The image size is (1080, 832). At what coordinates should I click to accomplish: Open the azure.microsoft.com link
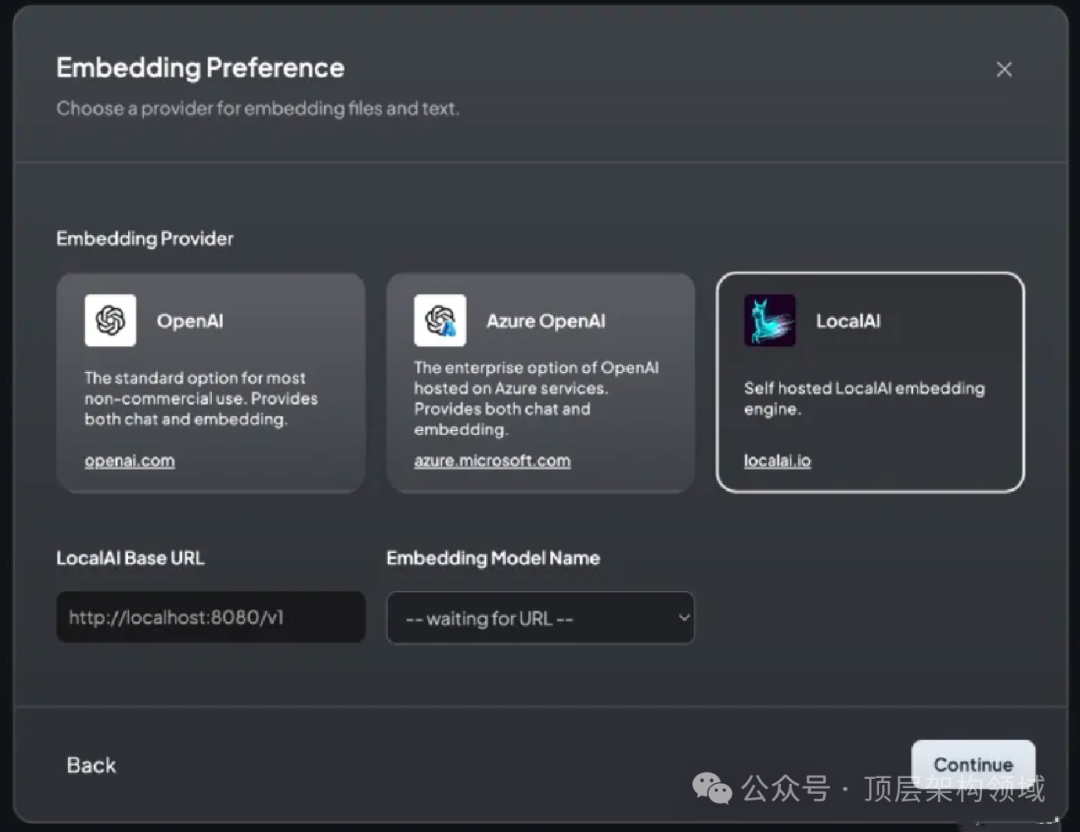click(492, 461)
